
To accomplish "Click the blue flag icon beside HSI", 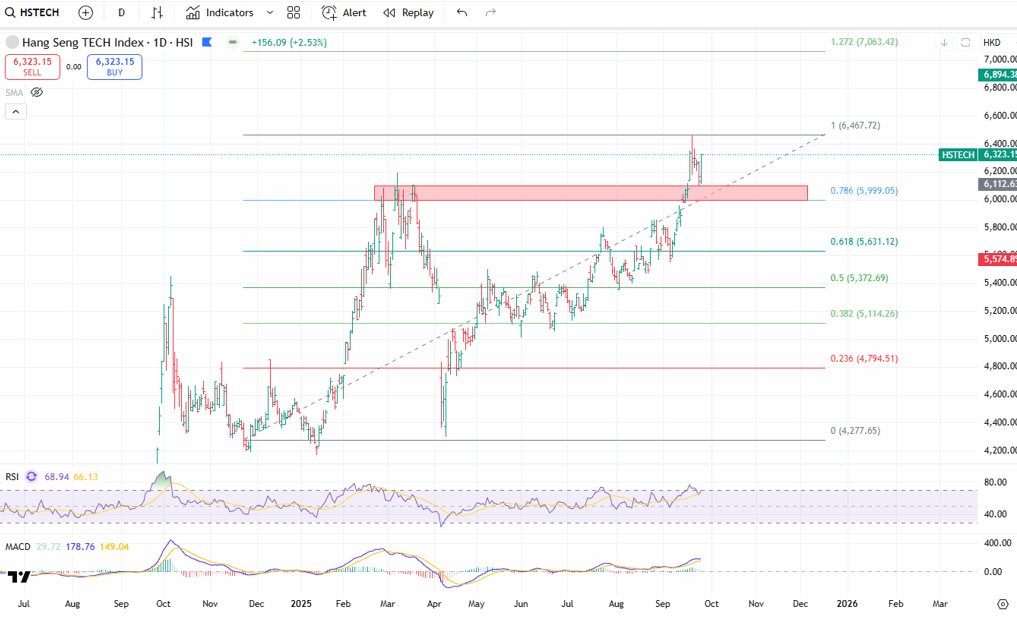I will [x=207, y=42].
